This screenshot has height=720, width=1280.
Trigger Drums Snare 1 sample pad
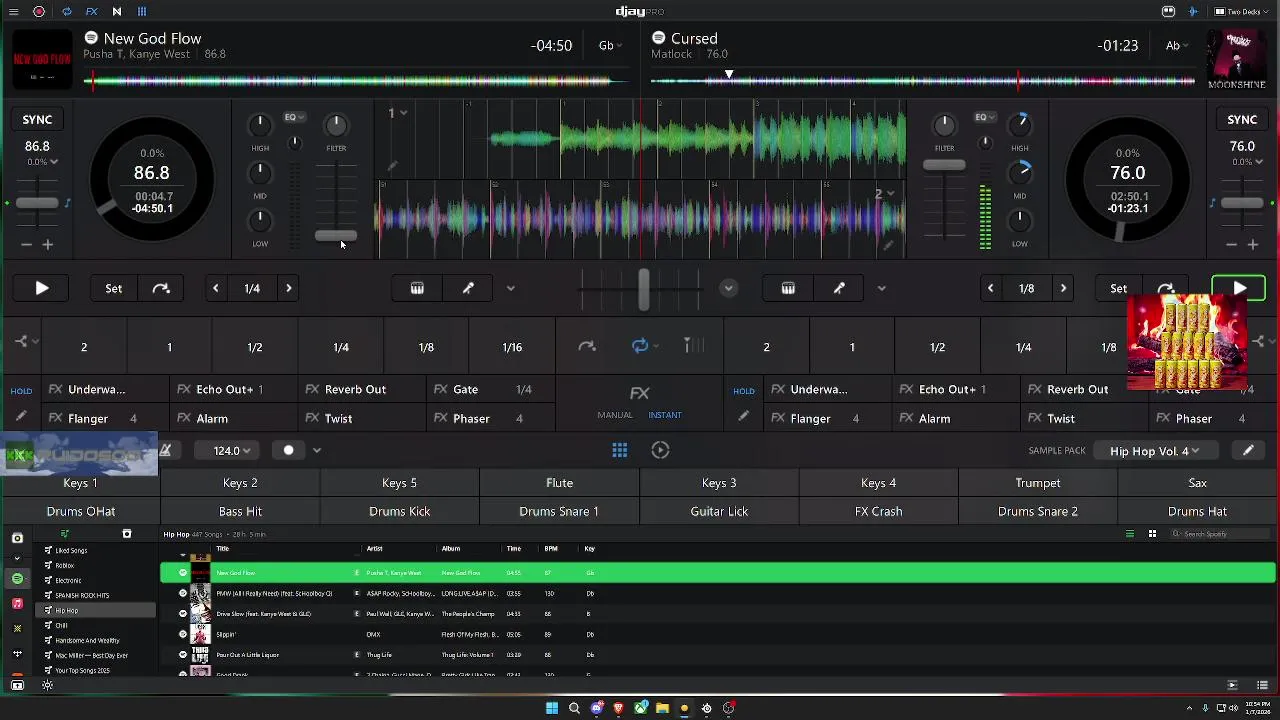coord(560,511)
